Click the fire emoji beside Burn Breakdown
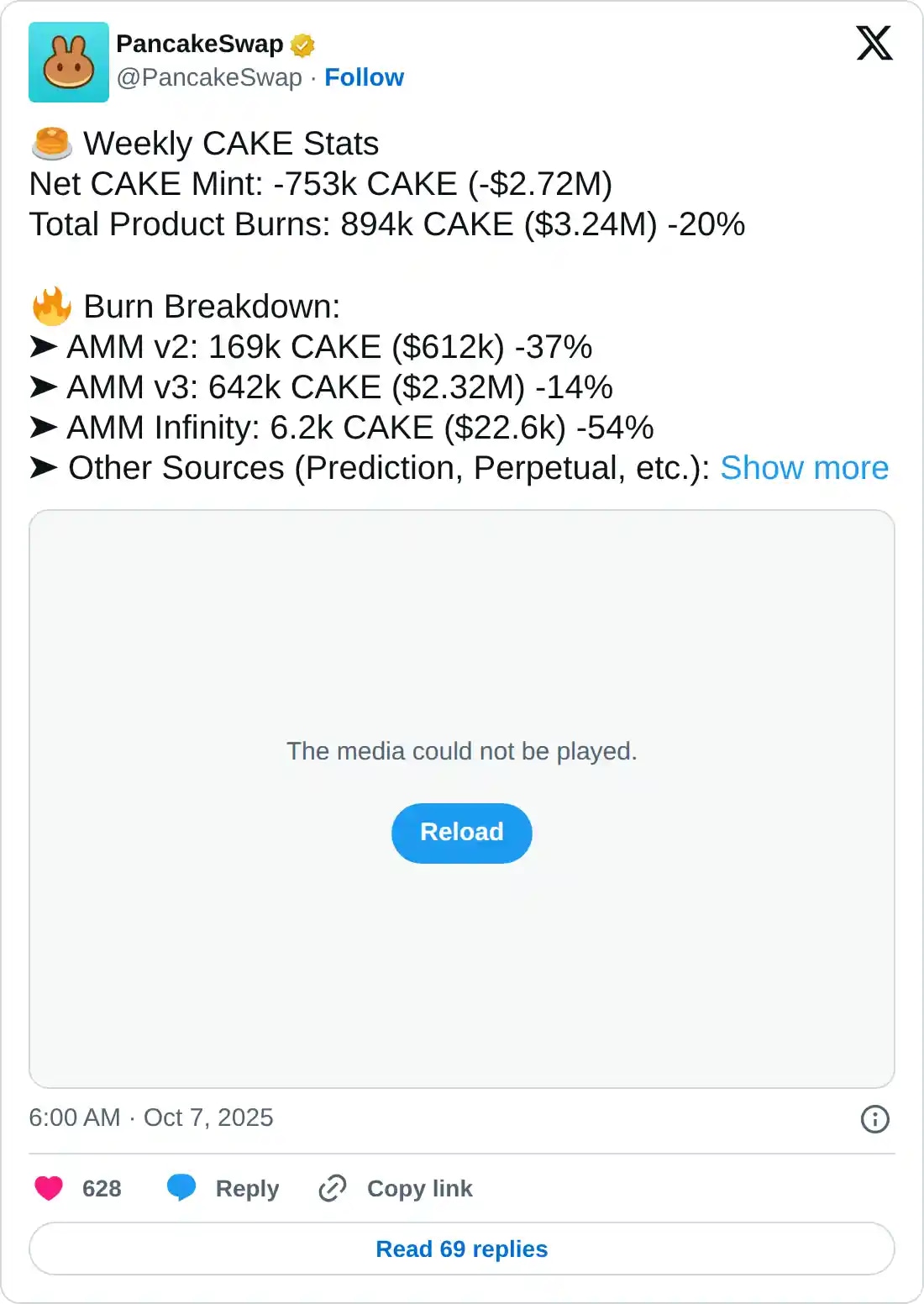This screenshot has height=1304, width=924. pyautogui.click(x=52, y=307)
